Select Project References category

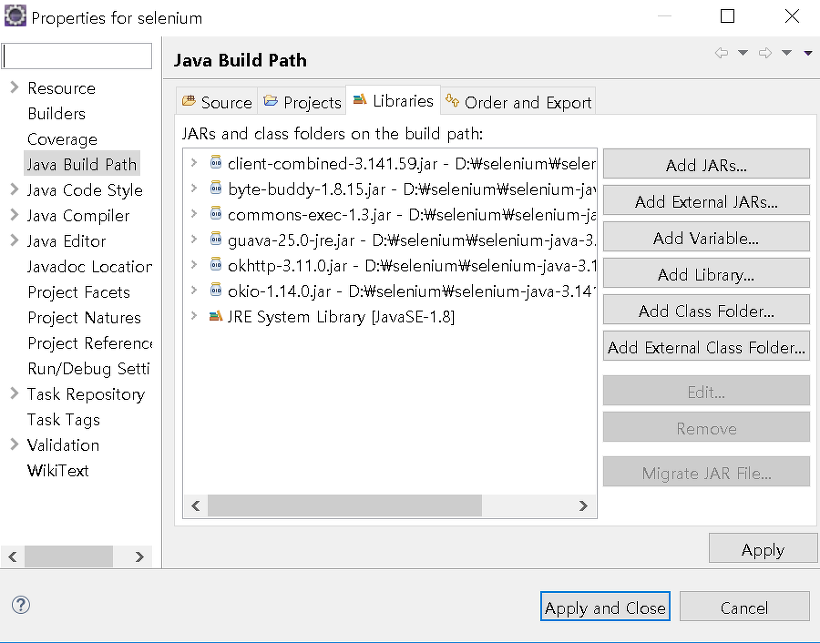click(x=89, y=343)
